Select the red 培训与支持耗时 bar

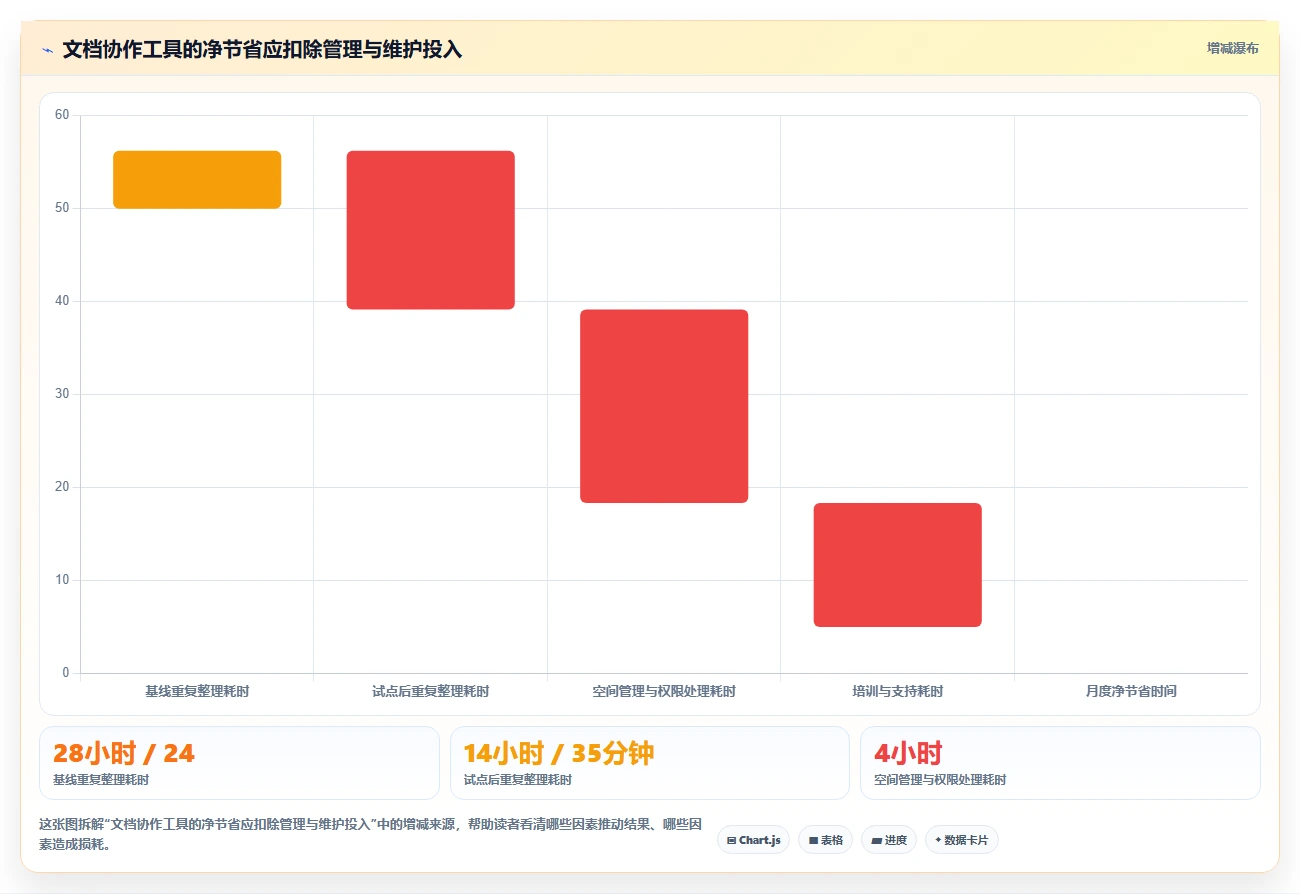coord(898,565)
